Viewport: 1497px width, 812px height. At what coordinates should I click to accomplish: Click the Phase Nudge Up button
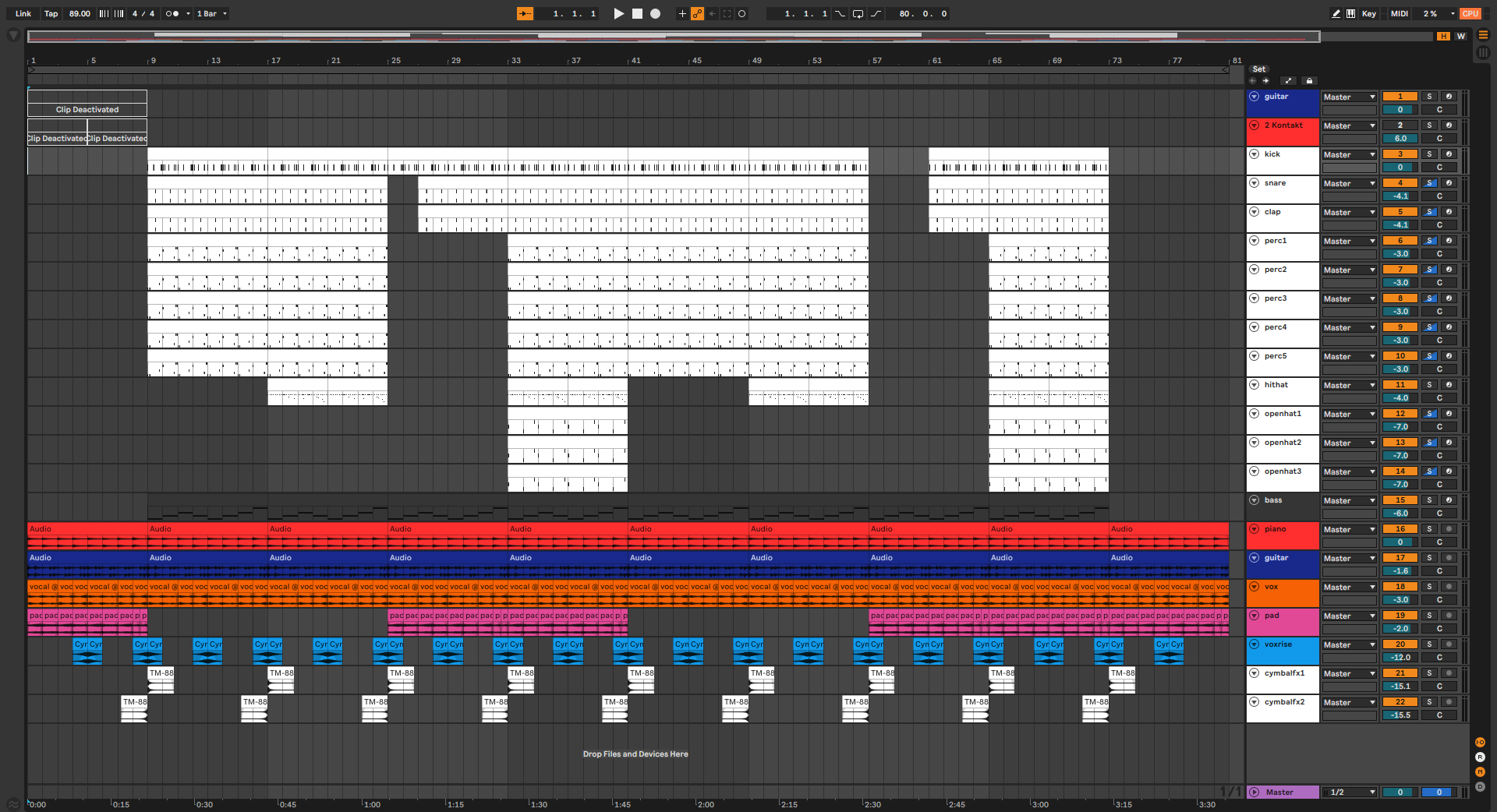point(119,13)
